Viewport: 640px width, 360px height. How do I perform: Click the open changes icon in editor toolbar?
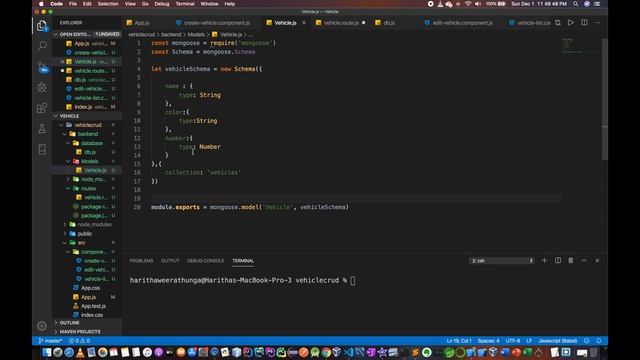click(x=558, y=22)
